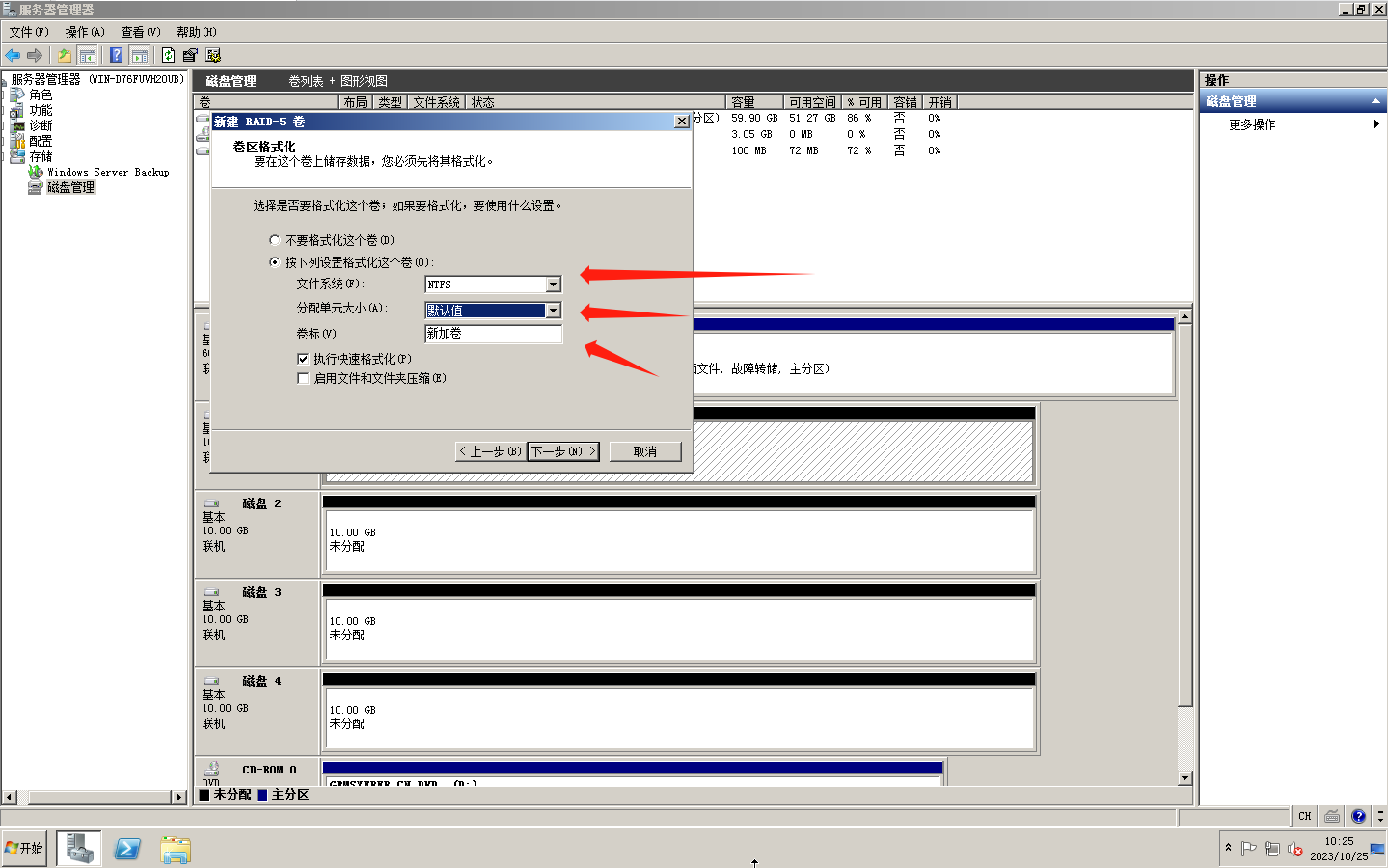The width and height of the screenshot is (1388, 868).
Task: Close the 新建 RAID-5 卷 dialog
Action: (682, 122)
